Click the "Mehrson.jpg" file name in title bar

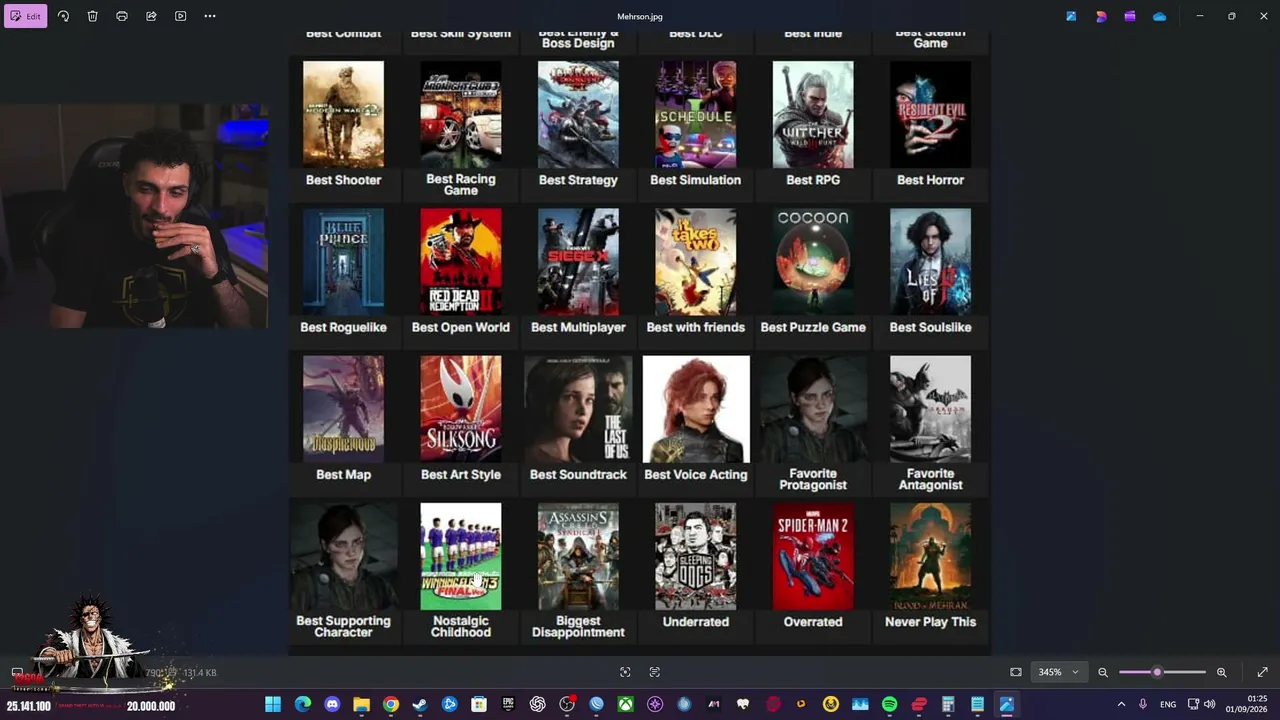click(640, 16)
